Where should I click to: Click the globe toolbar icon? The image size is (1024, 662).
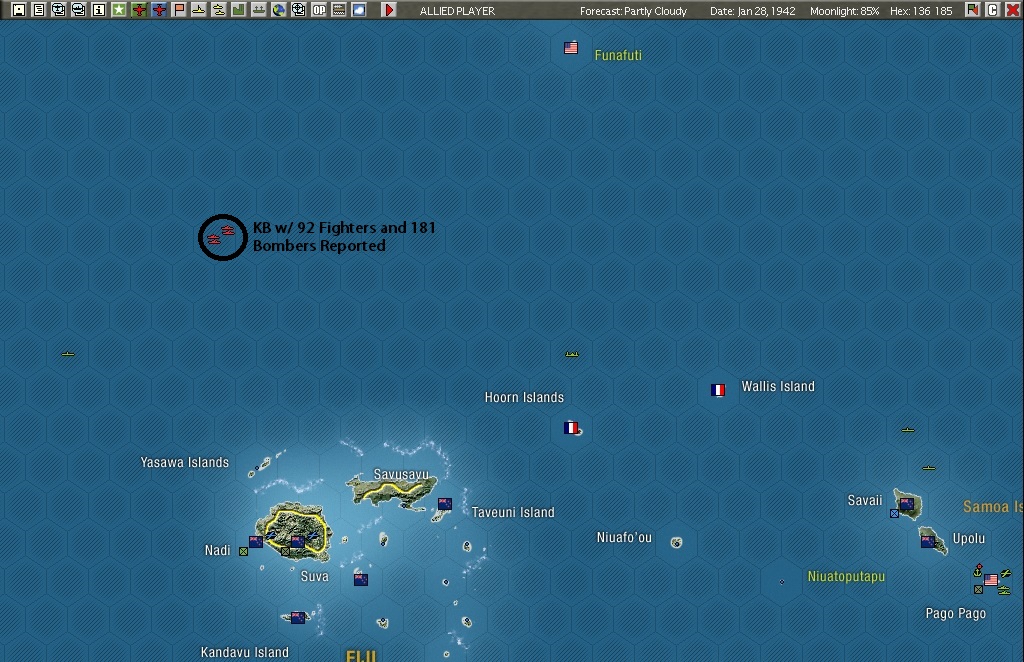coord(279,10)
